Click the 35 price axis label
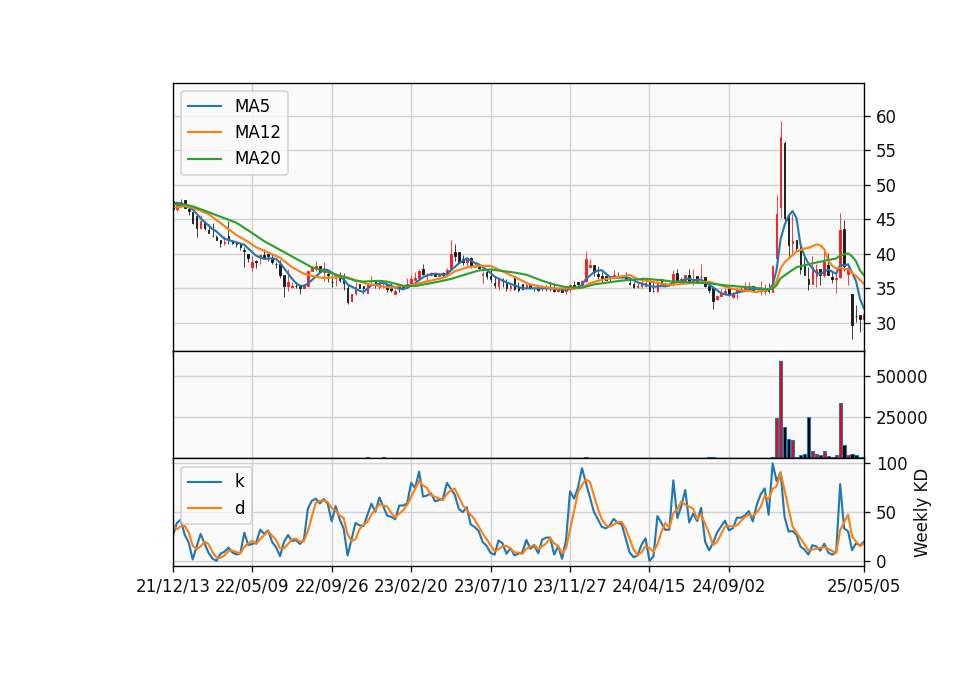 pos(885,289)
